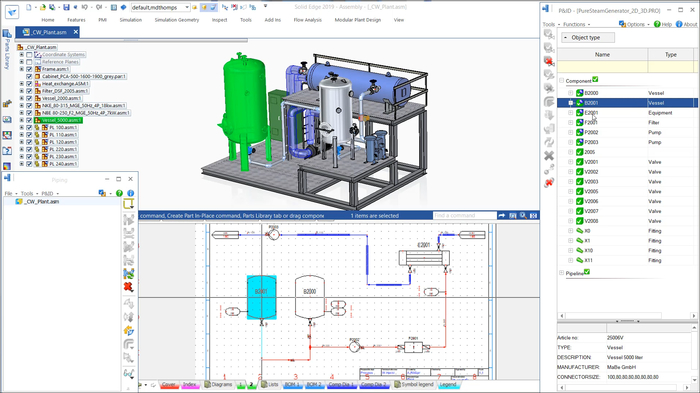Image resolution: width=700 pixels, height=393 pixels.
Task: Click the green Help icon in Piping panel
Action: 119,193
